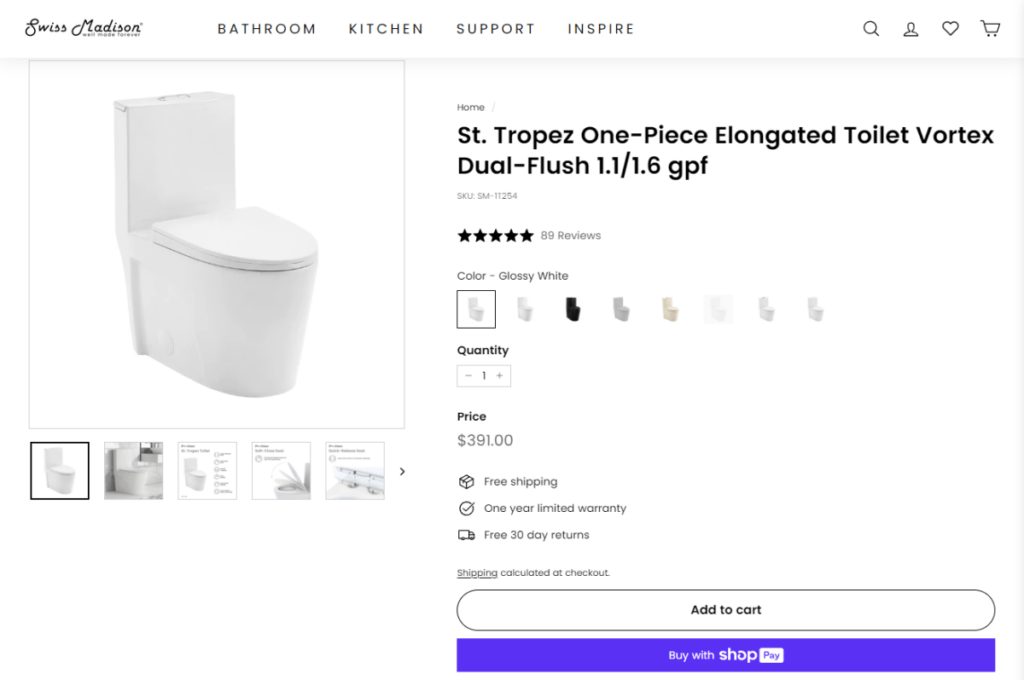Open the INSPIRE menu
Screen dimensions: 1024x680
601,28
